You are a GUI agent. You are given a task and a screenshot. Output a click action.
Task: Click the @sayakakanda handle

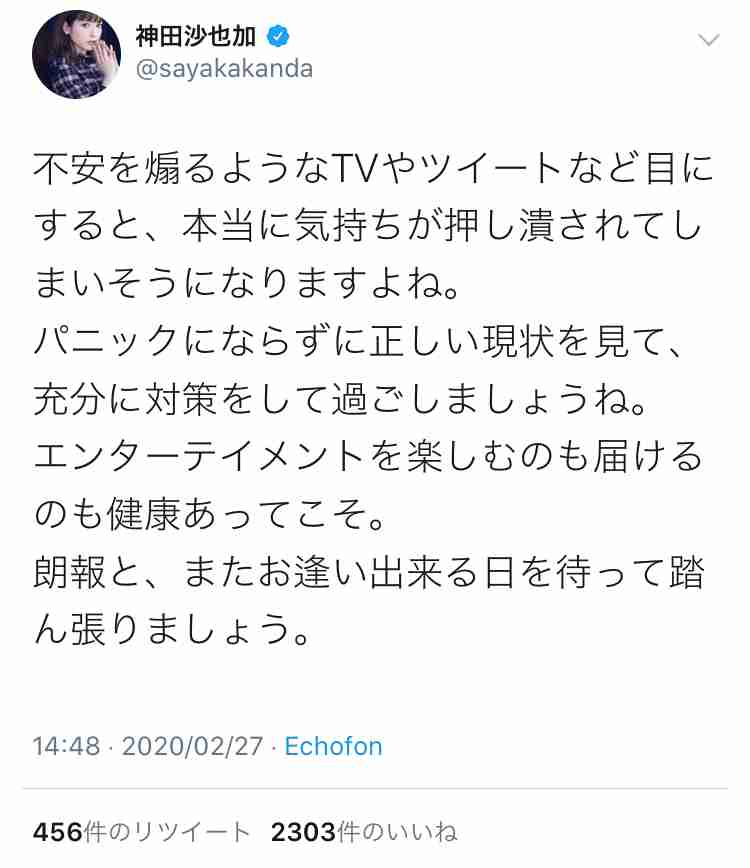point(224,69)
